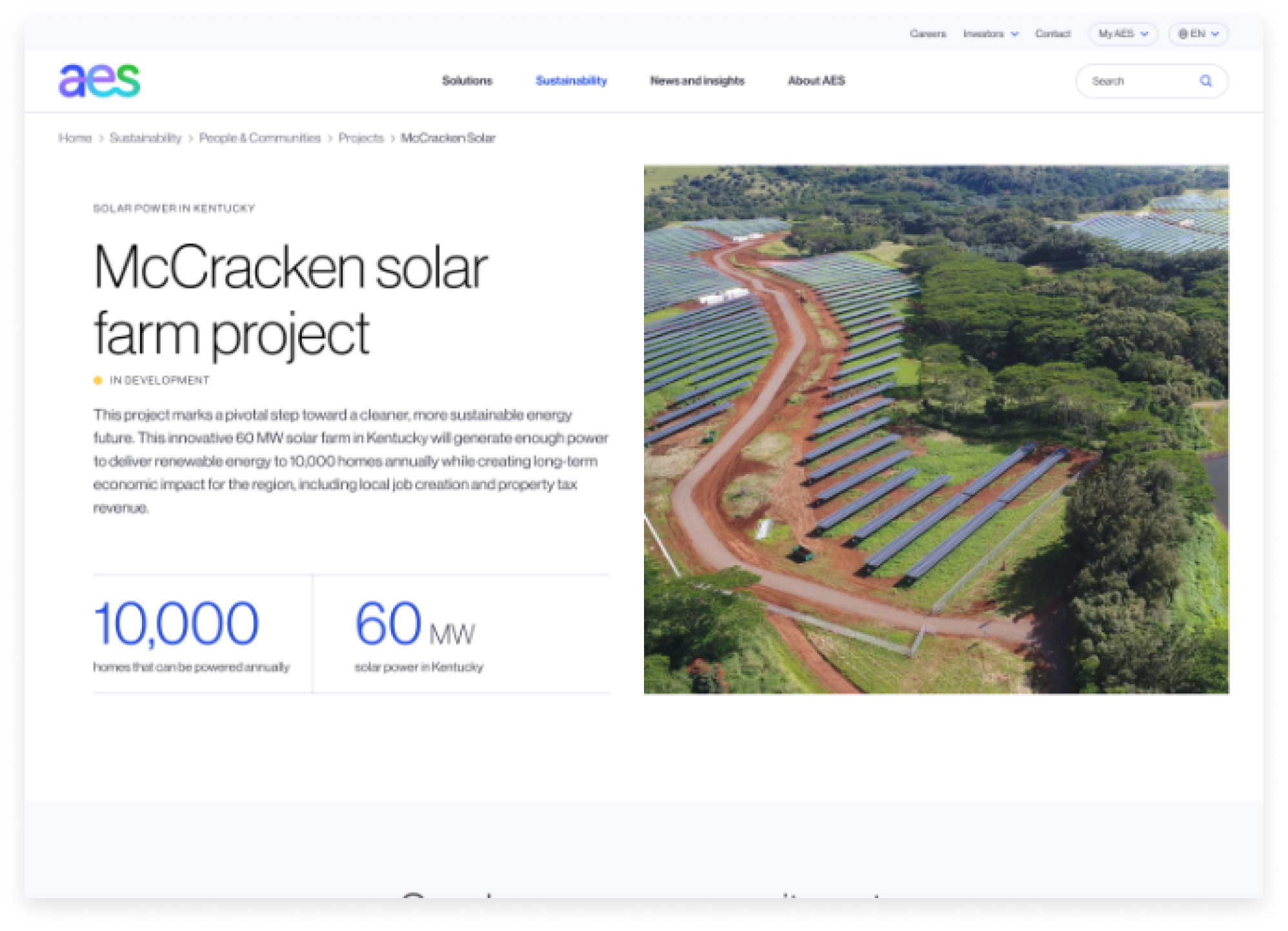1288x931 pixels.
Task: Click the globe language icon
Action: 1182,34
